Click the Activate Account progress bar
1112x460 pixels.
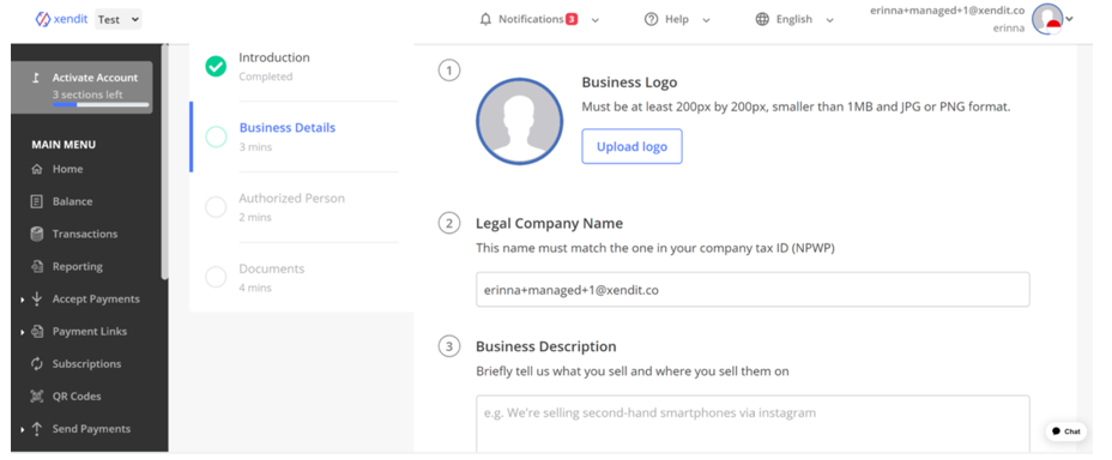click(101, 104)
